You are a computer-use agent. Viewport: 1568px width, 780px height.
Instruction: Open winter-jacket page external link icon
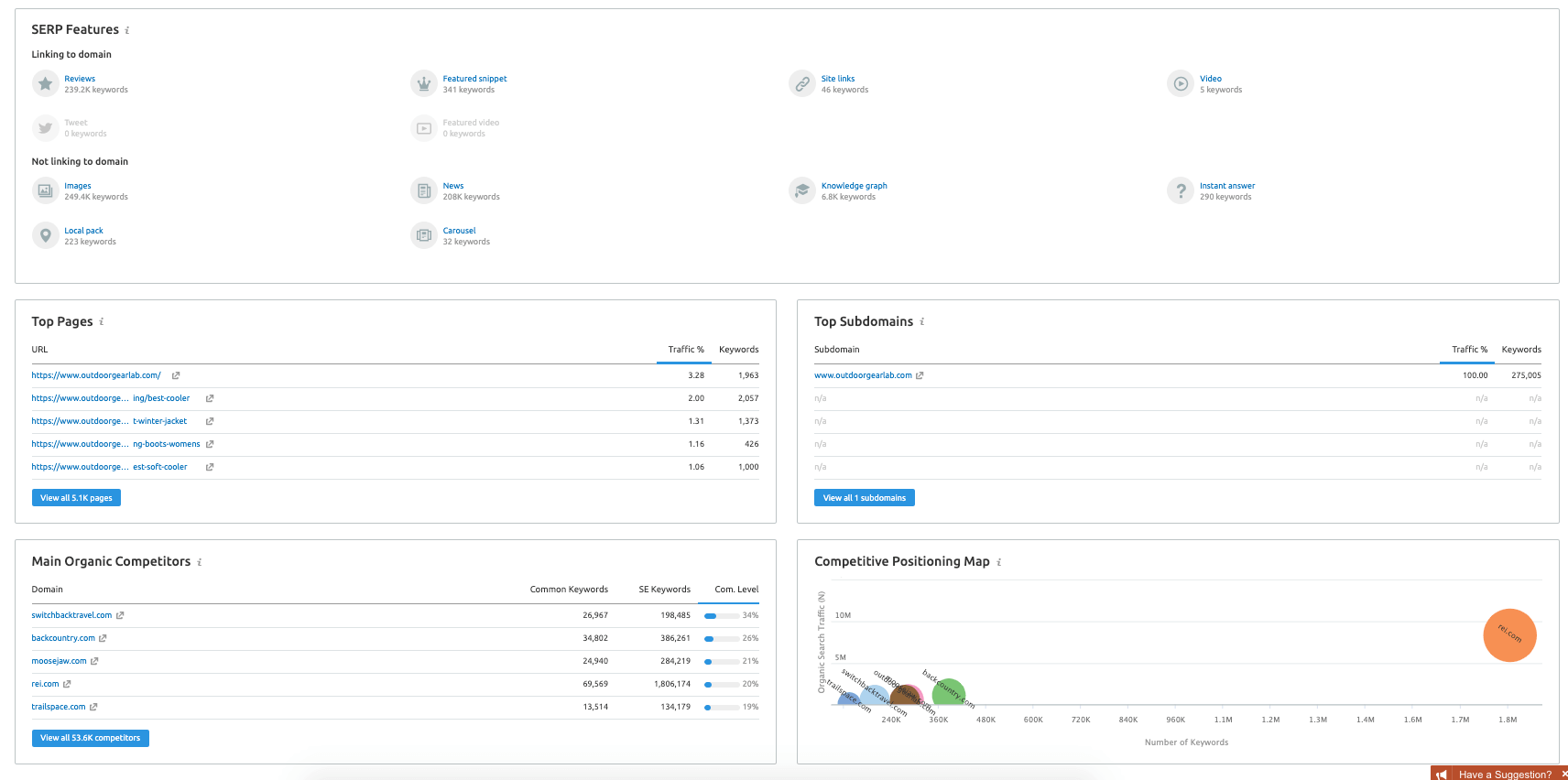click(210, 421)
